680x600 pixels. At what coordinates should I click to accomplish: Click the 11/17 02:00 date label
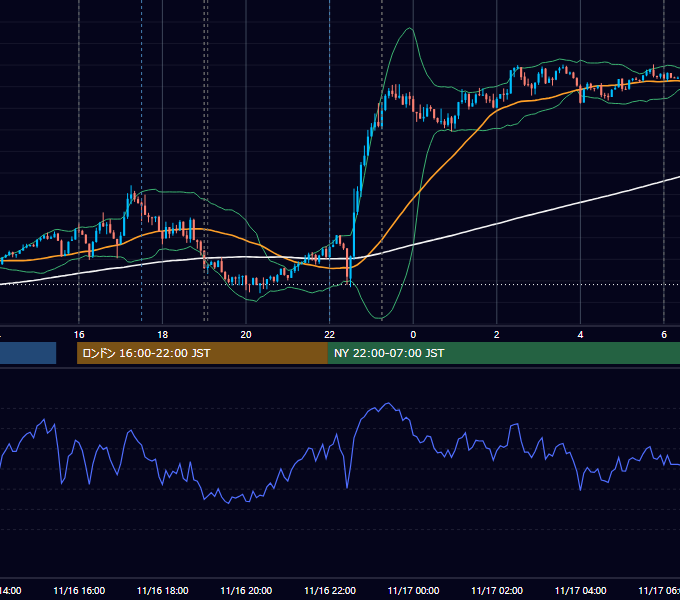(x=497, y=591)
